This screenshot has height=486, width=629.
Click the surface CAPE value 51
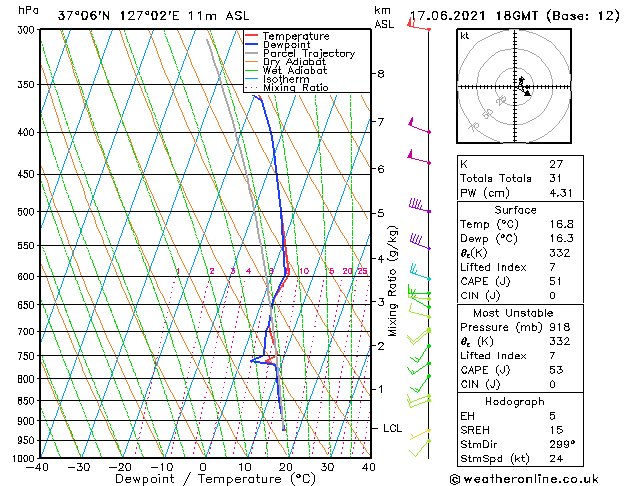click(x=556, y=281)
